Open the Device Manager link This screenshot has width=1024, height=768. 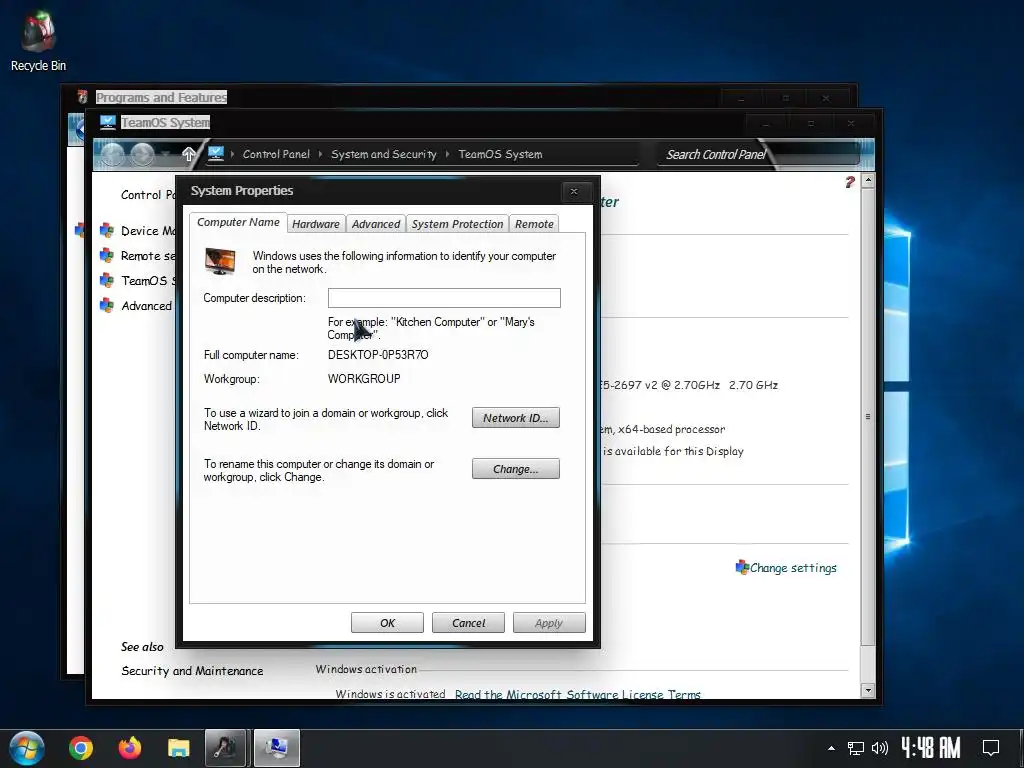coord(148,231)
